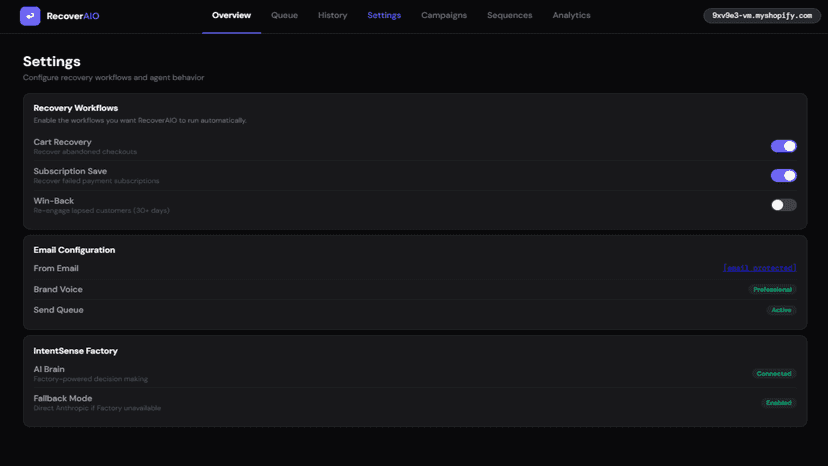Click the Active send queue badge
This screenshot has width=828, height=466.
point(781,310)
